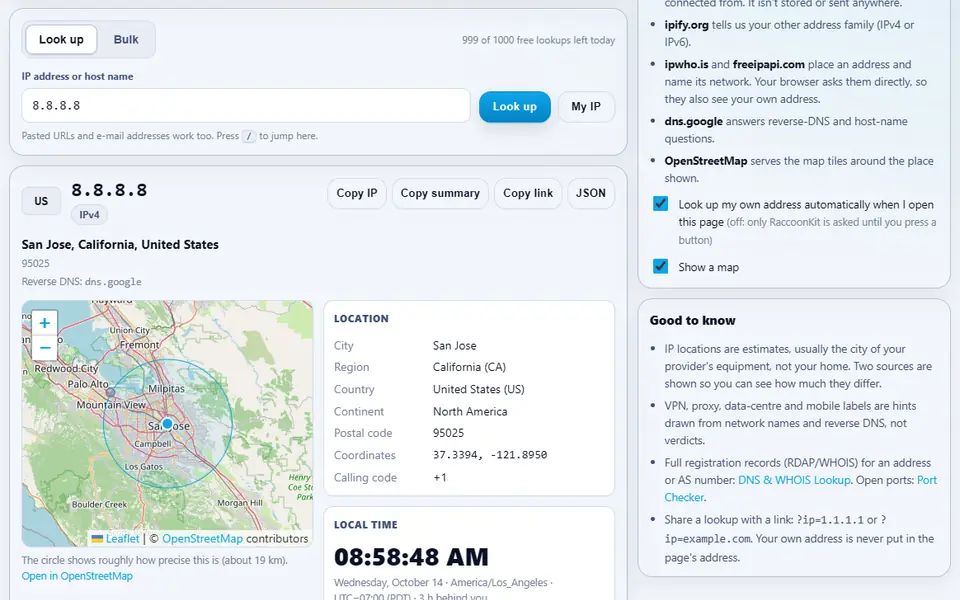The width and height of the screenshot is (960, 600).
Task: Switch to the Bulk tab
Action: [126, 40]
